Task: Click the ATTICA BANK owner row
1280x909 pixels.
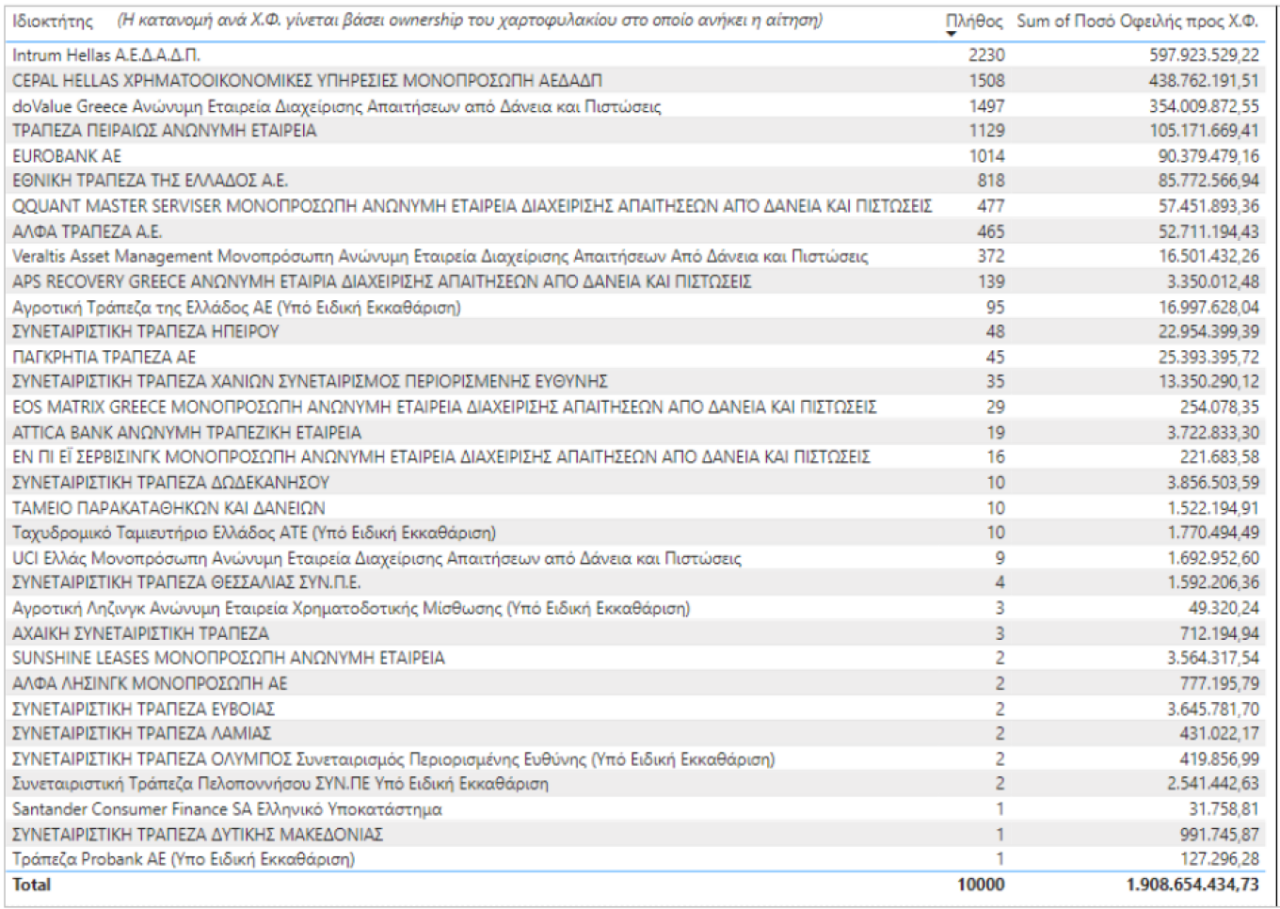Action: coord(187,433)
